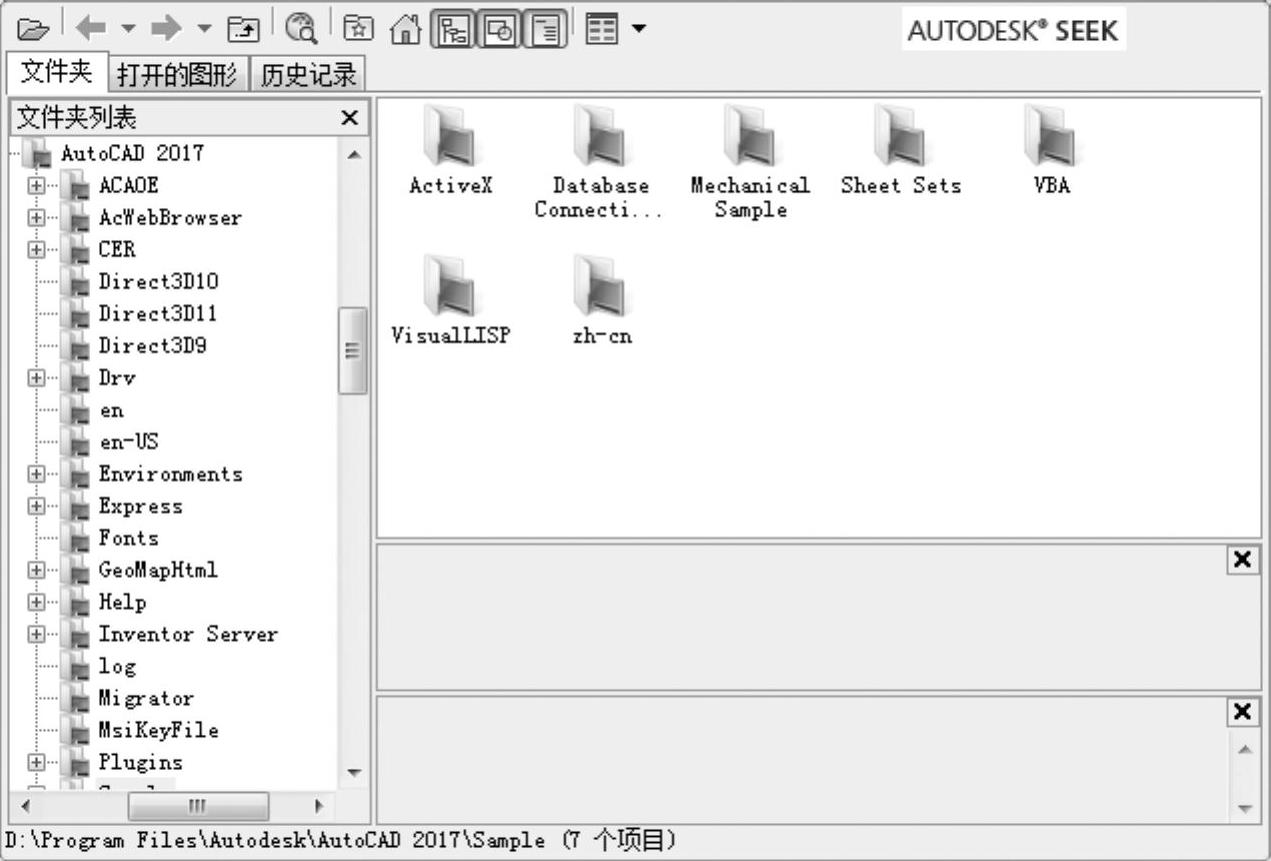Open the Views dropdown arrow
This screenshot has width=1271, height=861.
[x=637, y=29]
